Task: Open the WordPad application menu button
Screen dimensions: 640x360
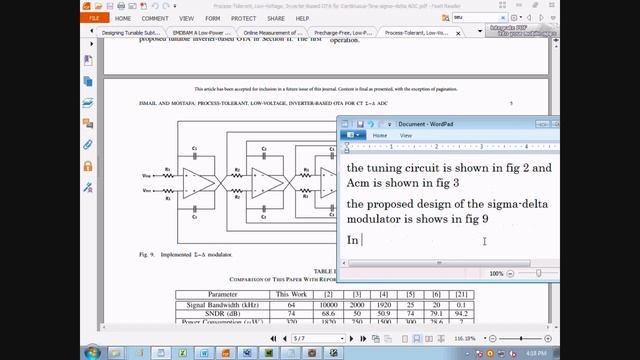Action: 353,136
